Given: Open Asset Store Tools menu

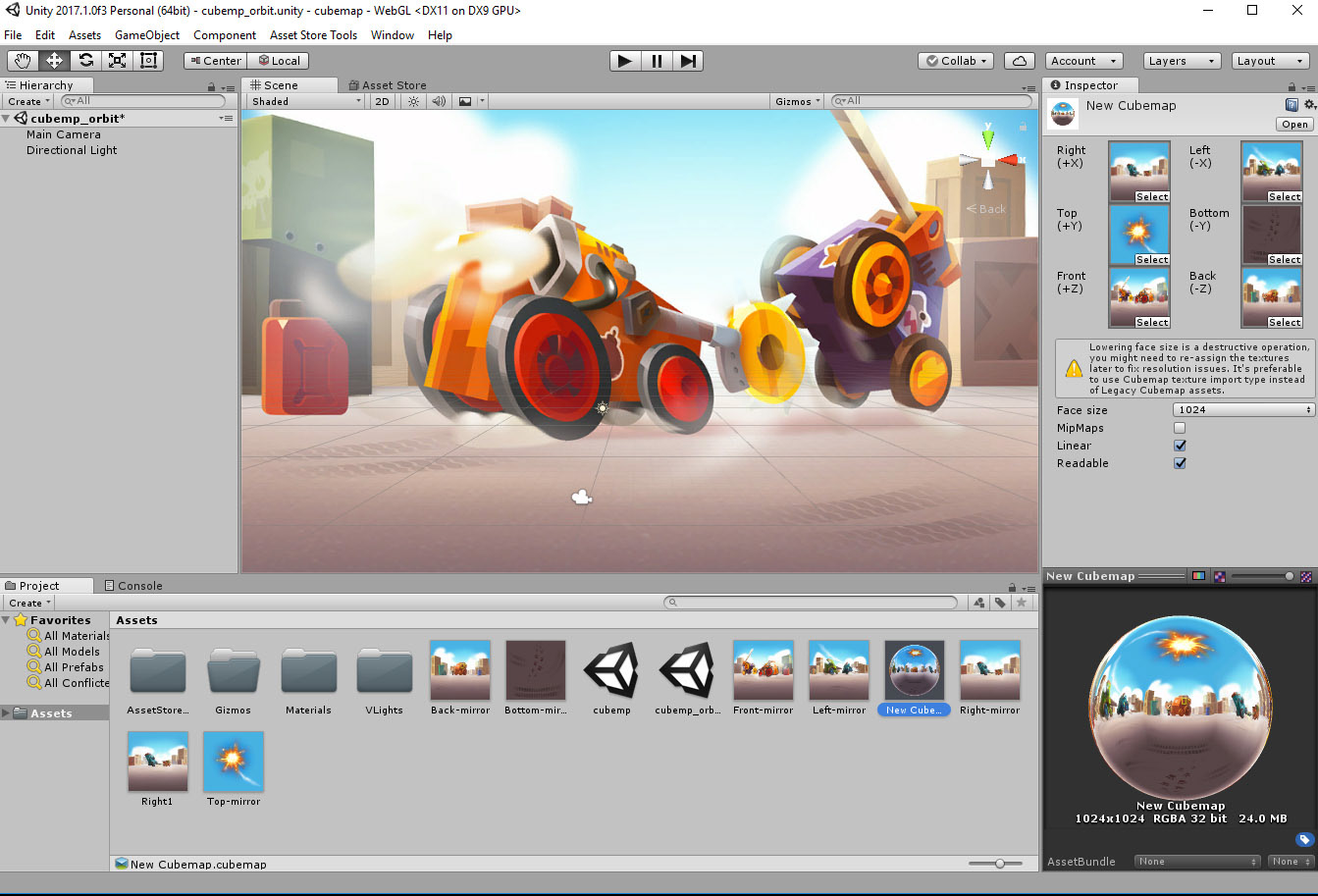Looking at the screenshot, I should click(x=313, y=35).
